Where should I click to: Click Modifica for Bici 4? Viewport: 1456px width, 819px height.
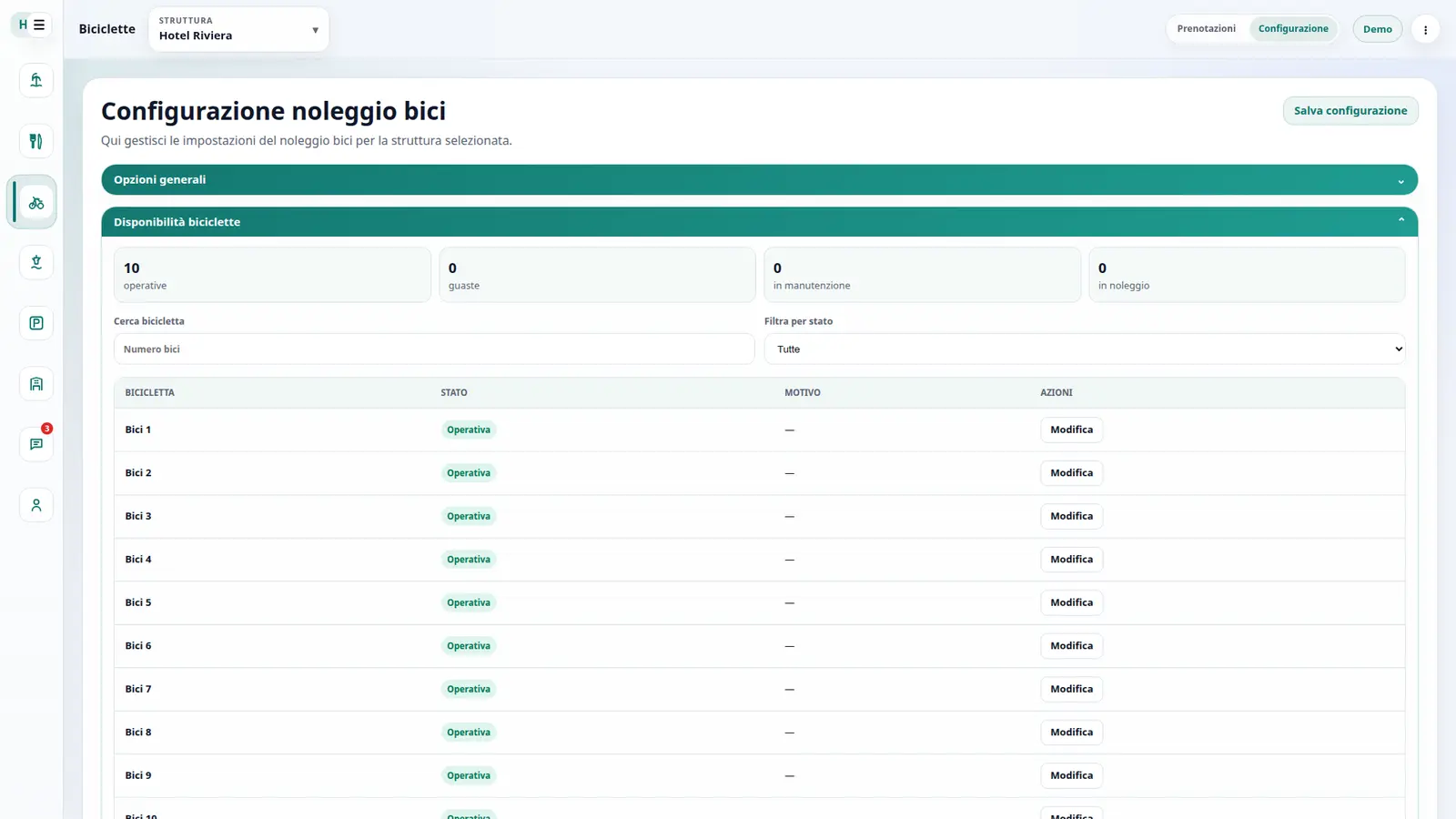coord(1071,560)
